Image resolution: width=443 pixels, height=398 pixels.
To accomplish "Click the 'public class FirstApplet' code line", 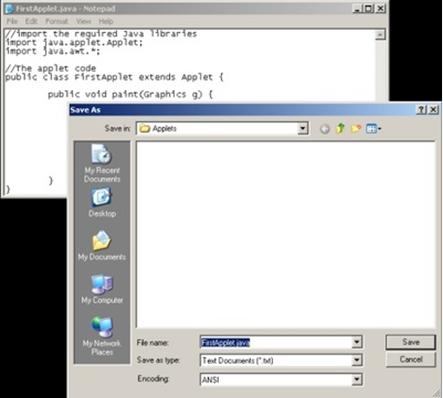I will 114,77.
